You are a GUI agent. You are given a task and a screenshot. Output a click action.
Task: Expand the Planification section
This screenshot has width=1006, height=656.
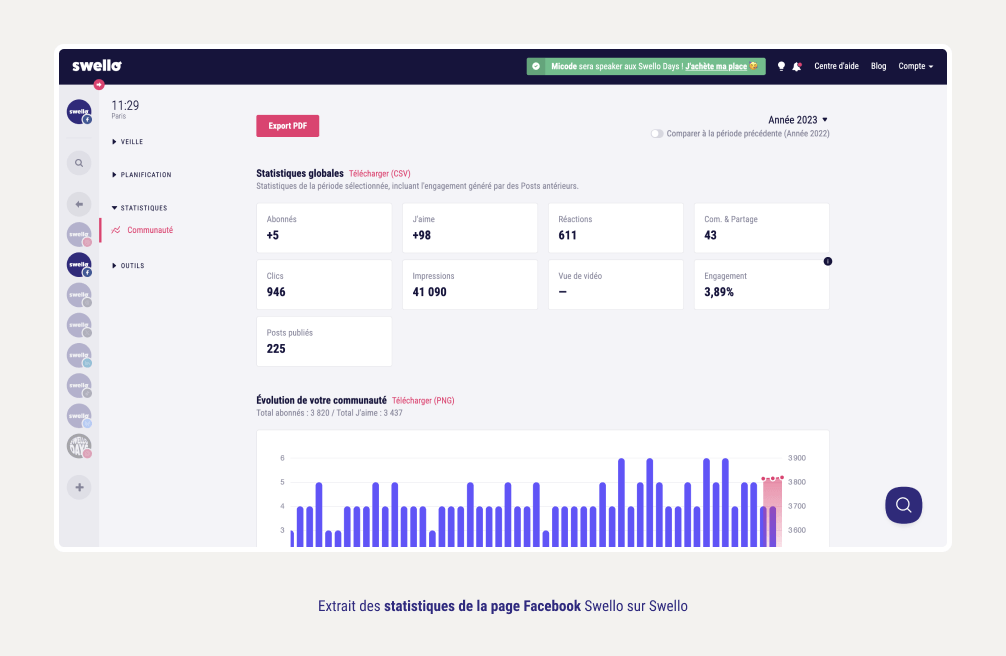[145, 175]
